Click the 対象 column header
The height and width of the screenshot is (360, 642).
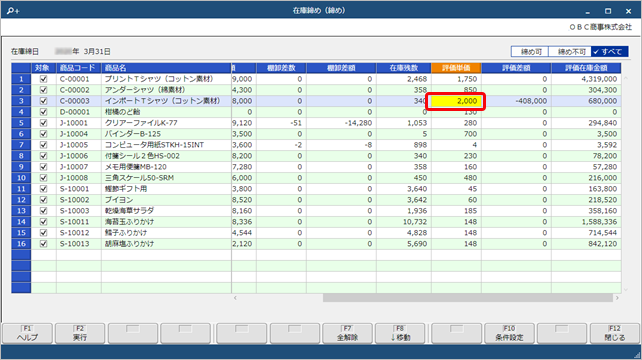[43, 68]
